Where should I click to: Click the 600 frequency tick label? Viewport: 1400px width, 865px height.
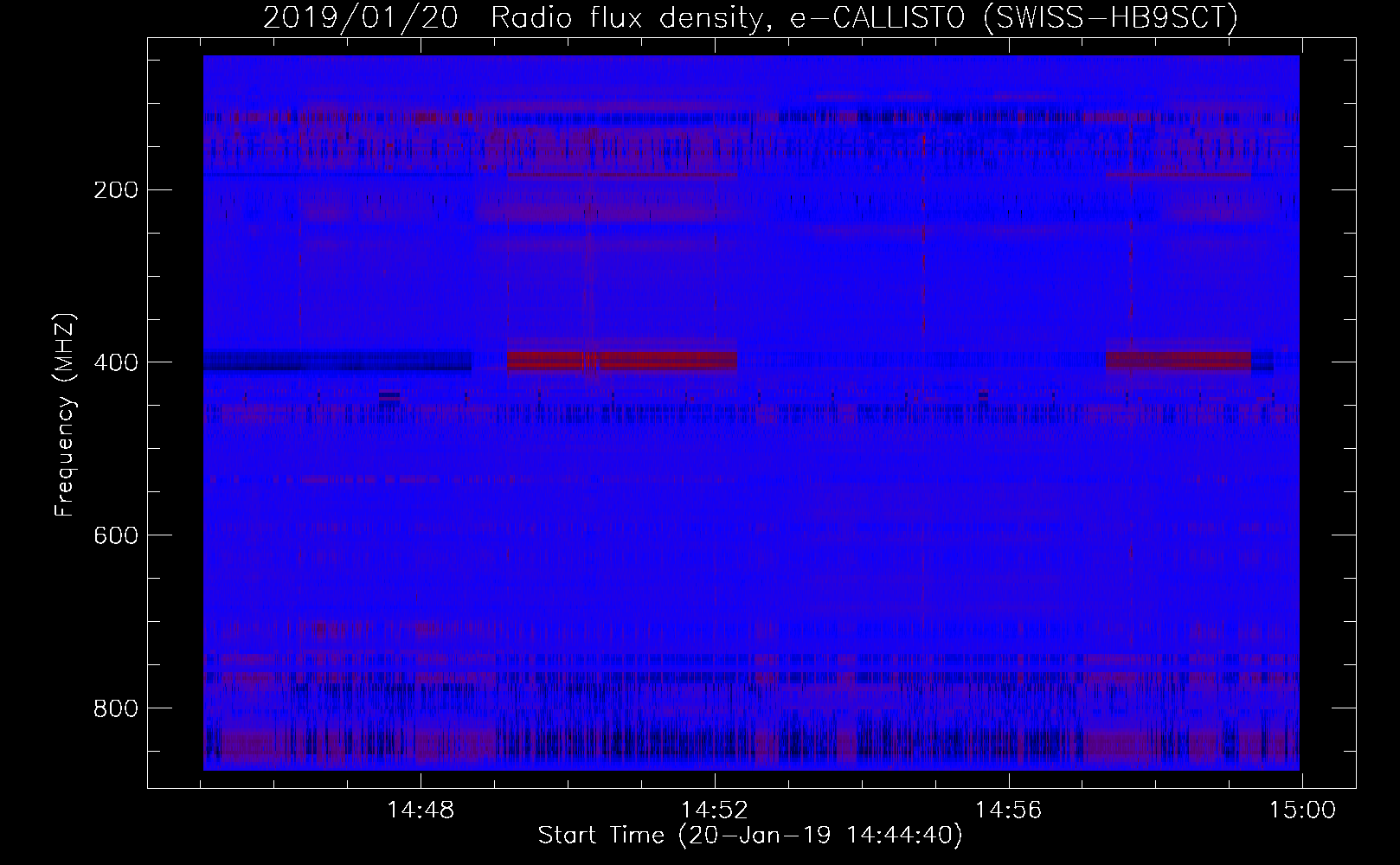pos(115,536)
